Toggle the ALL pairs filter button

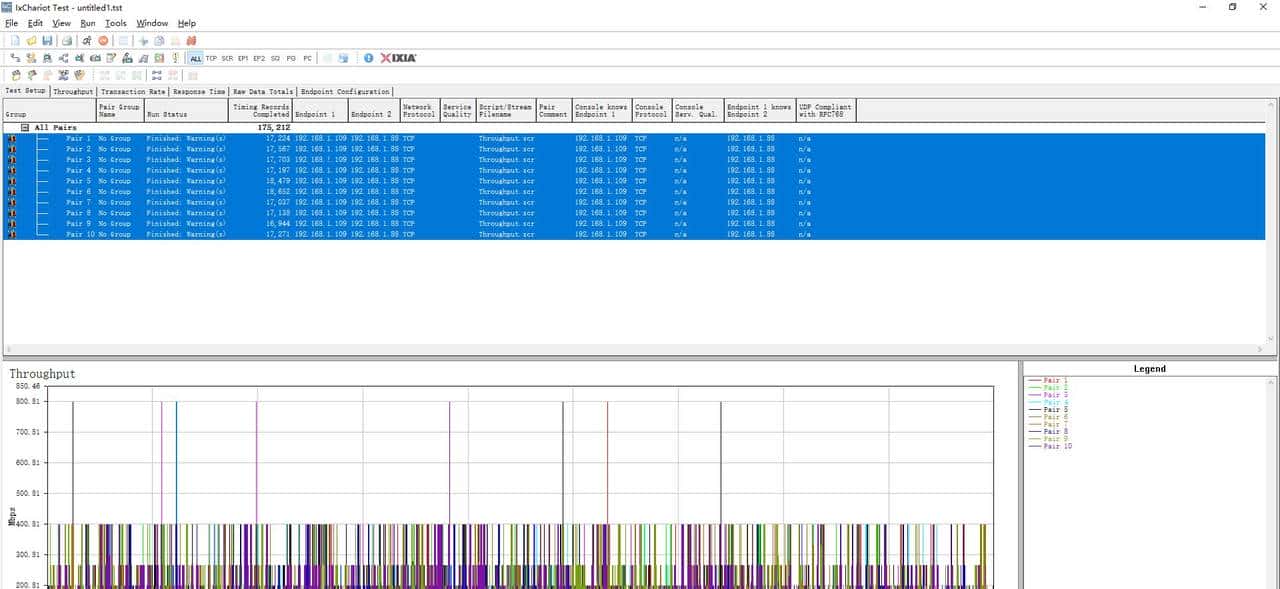[195, 58]
